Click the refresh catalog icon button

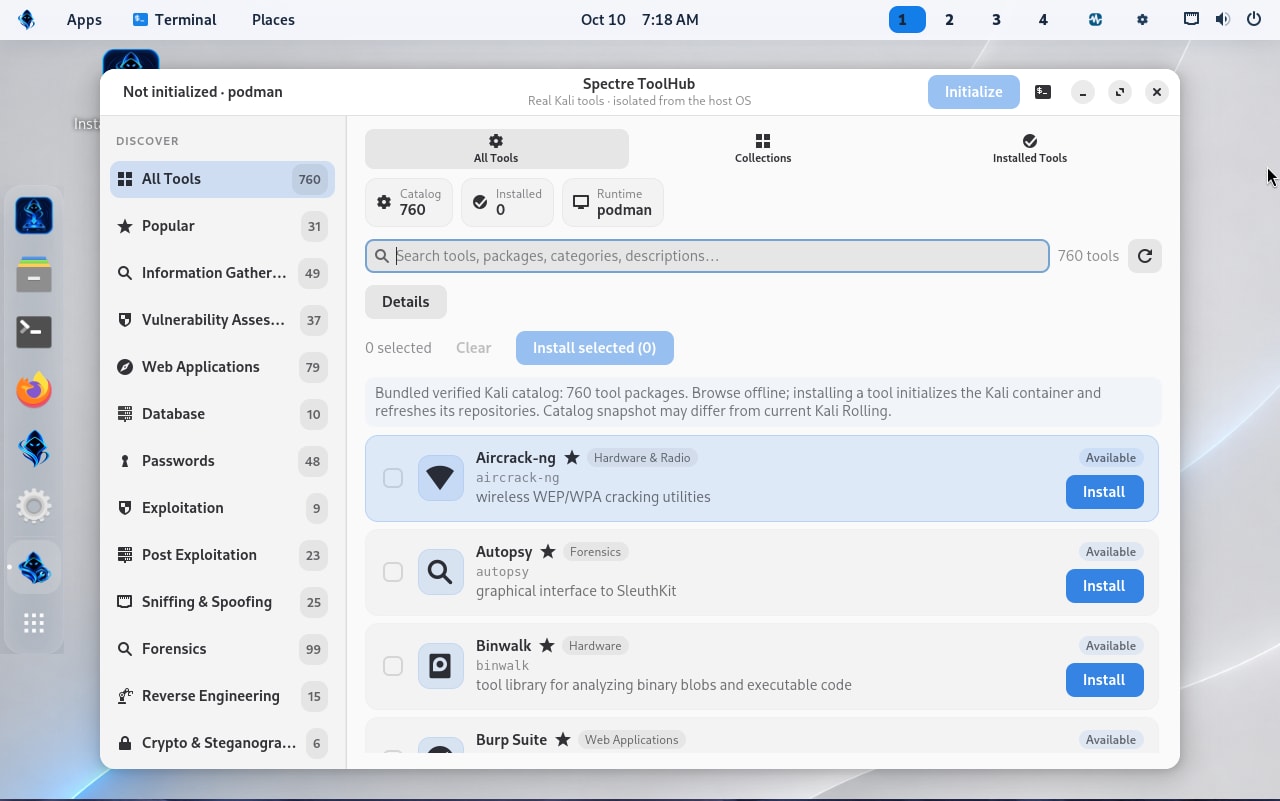(x=1145, y=256)
